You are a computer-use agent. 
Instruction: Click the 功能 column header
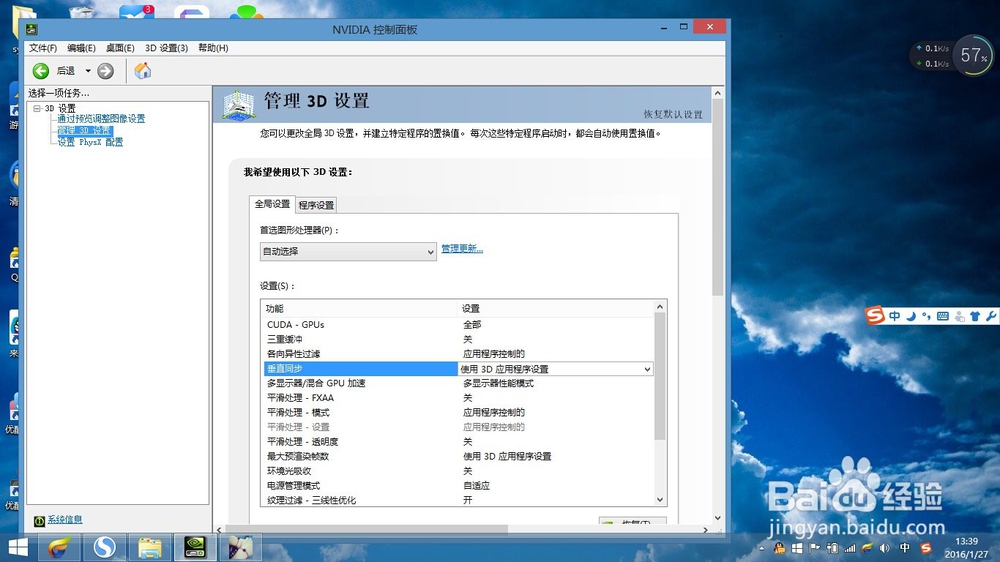point(359,309)
